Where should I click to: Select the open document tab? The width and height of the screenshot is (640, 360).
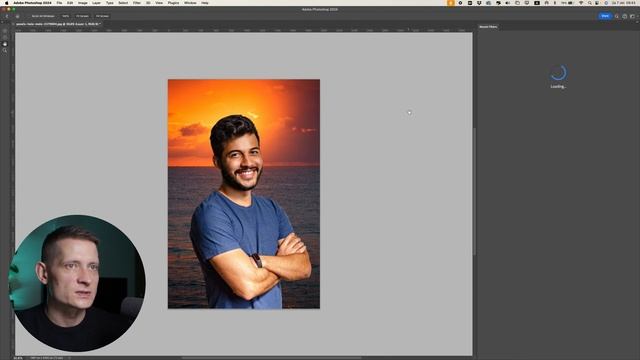coord(58,24)
